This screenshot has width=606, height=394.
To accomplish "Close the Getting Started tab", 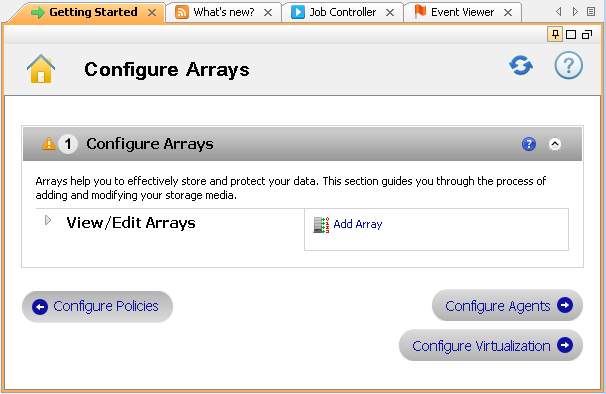I will point(152,13).
